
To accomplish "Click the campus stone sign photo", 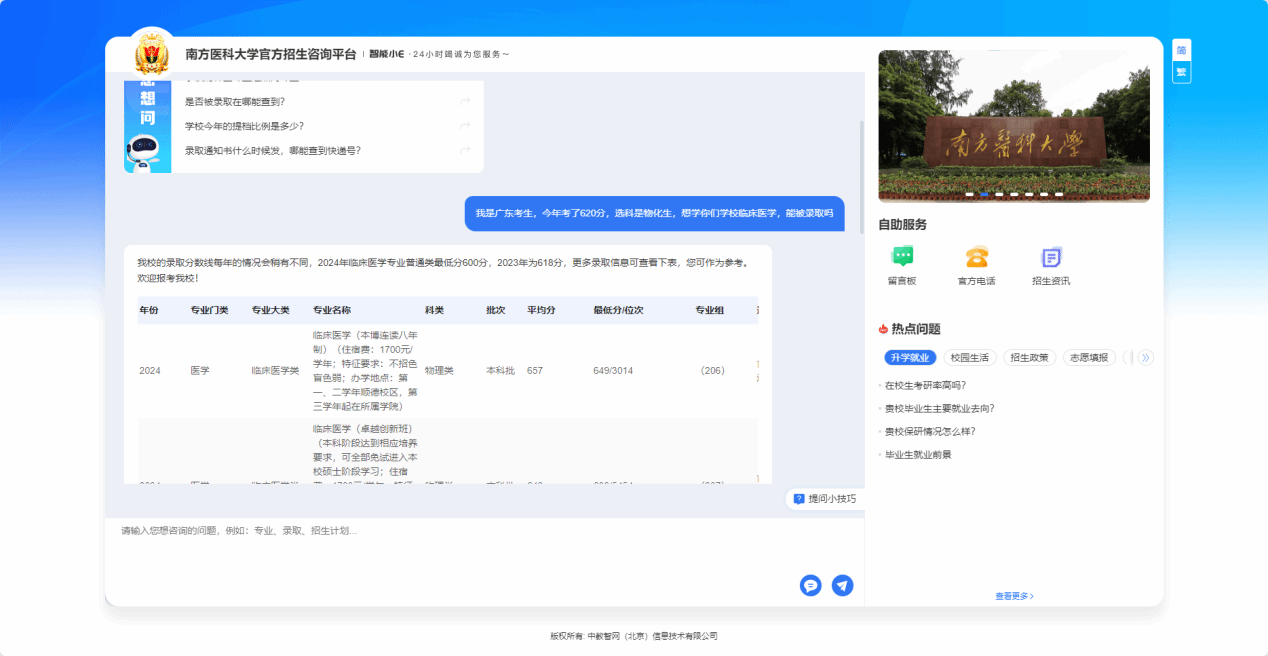I will 1014,125.
